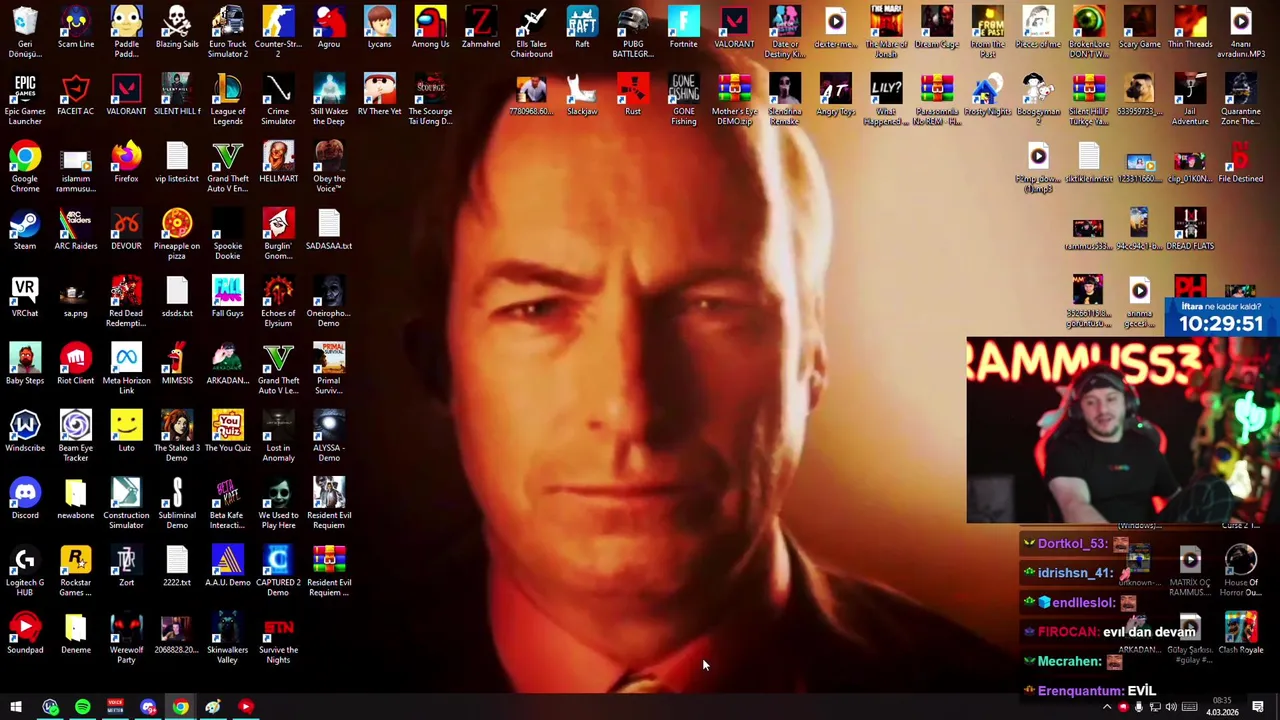
Task: Open Survive the Nights shortcut
Action: 278,638
